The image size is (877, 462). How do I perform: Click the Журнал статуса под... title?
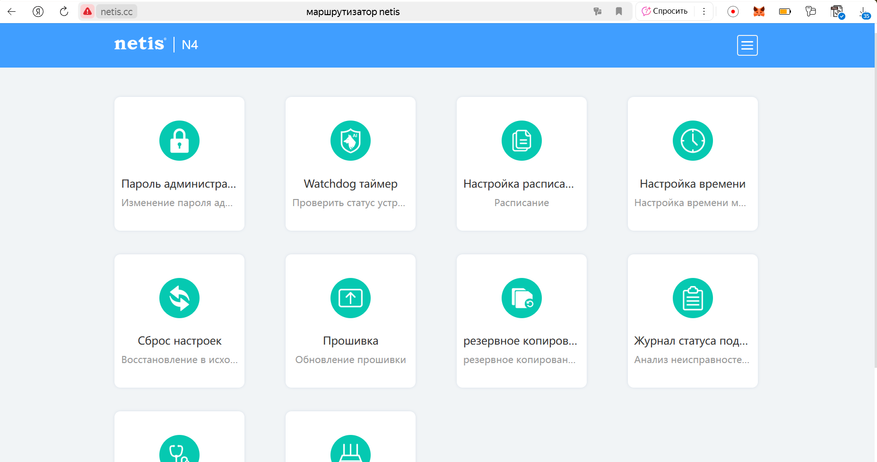click(691, 341)
